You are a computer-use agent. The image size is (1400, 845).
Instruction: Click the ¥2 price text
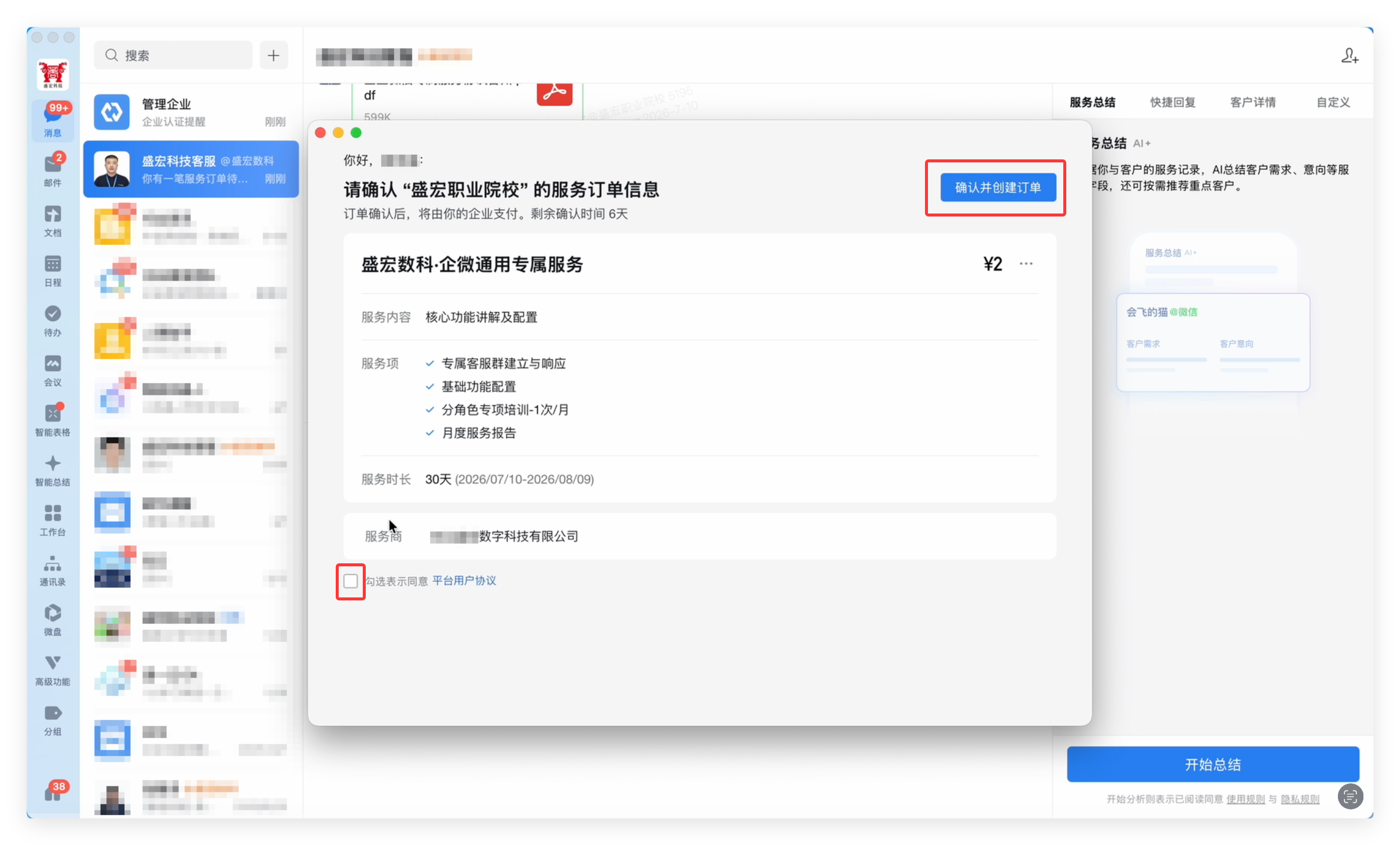pyautogui.click(x=993, y=264)
